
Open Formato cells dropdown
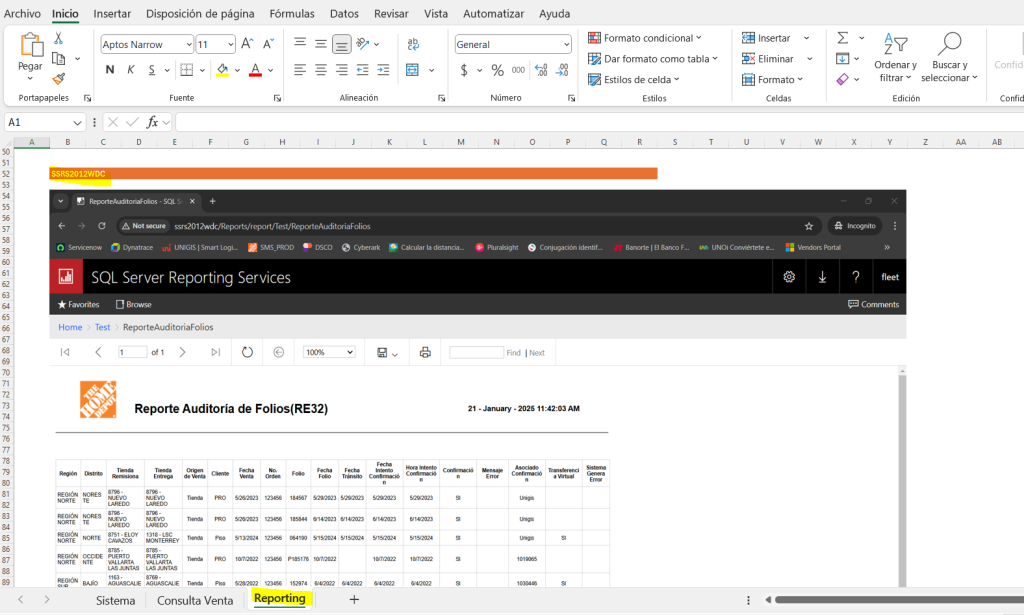[773, 80]
